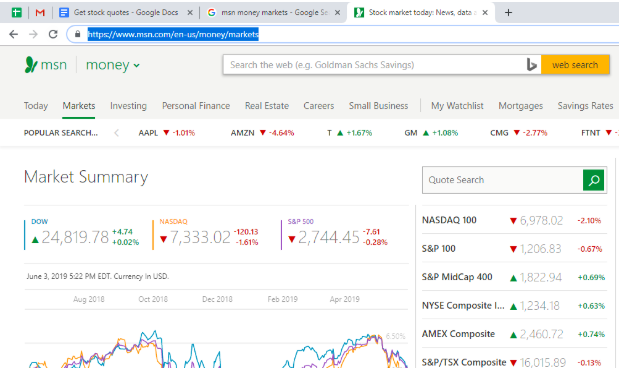The height and width of the screenshot is (368, 619).
Task: Open S&P/TSX Composite index row
Action: coord(514,362)
